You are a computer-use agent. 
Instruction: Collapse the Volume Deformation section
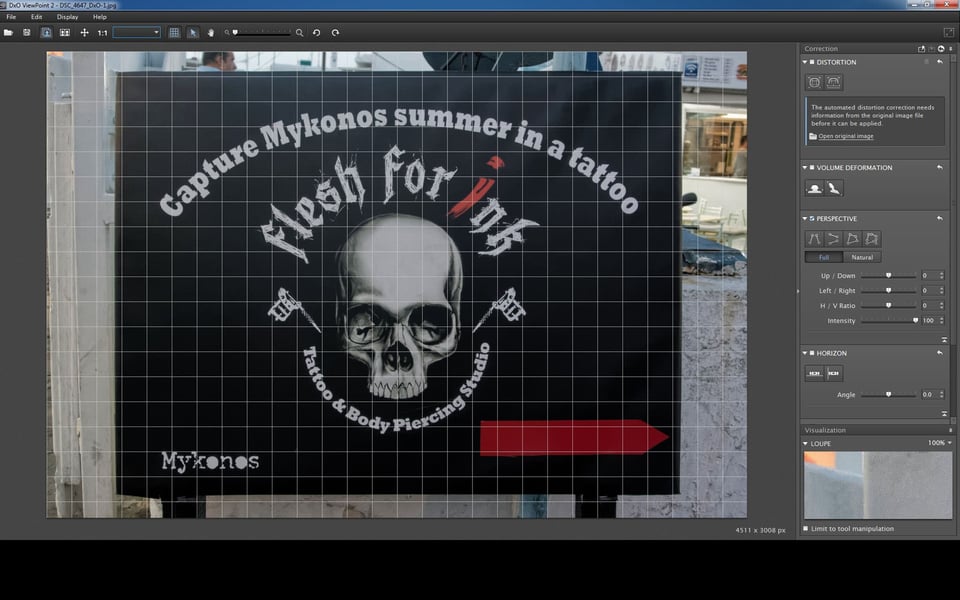[804, 167]
